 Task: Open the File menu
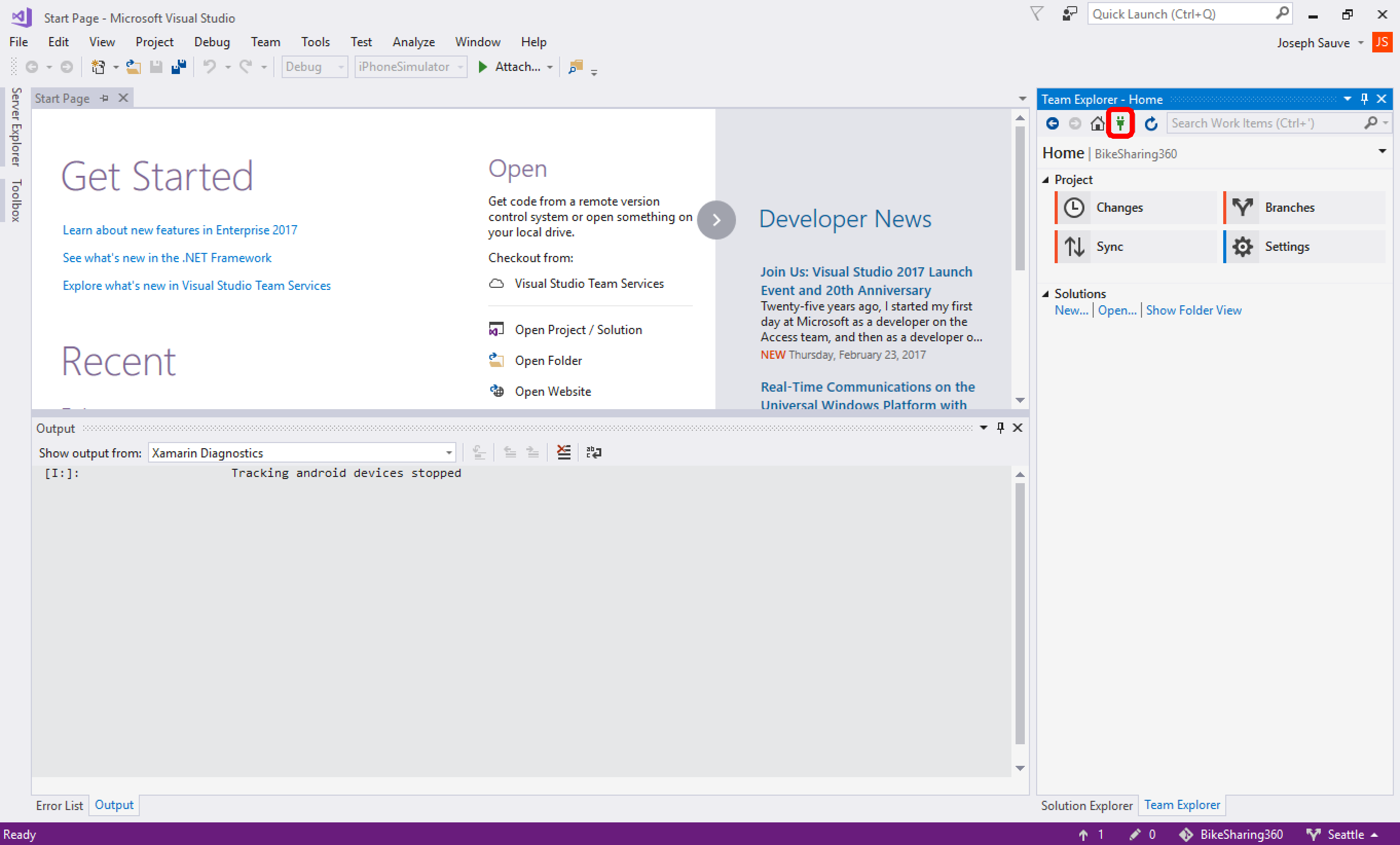(19, 42)
